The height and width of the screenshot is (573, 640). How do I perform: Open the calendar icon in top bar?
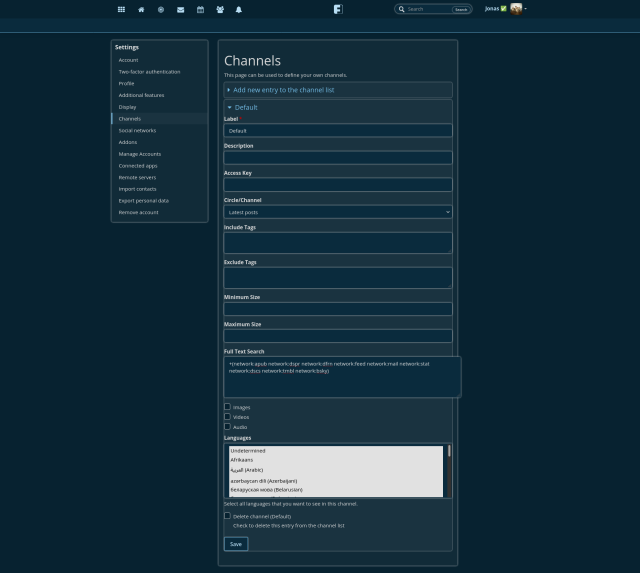coord(200,9)
